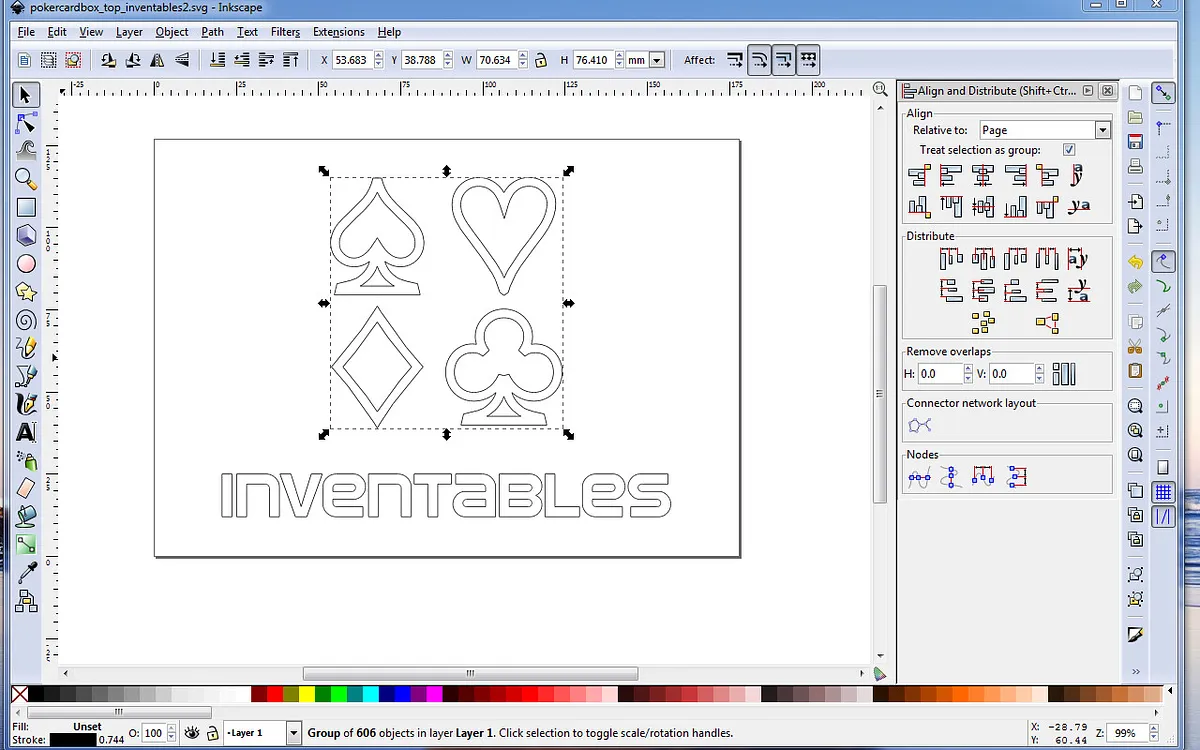Image resolution: width=1200 pixels, height=750 pixels.
Task: Toggle Layer 1 visibility eye icon
Action: pos(191,733)
